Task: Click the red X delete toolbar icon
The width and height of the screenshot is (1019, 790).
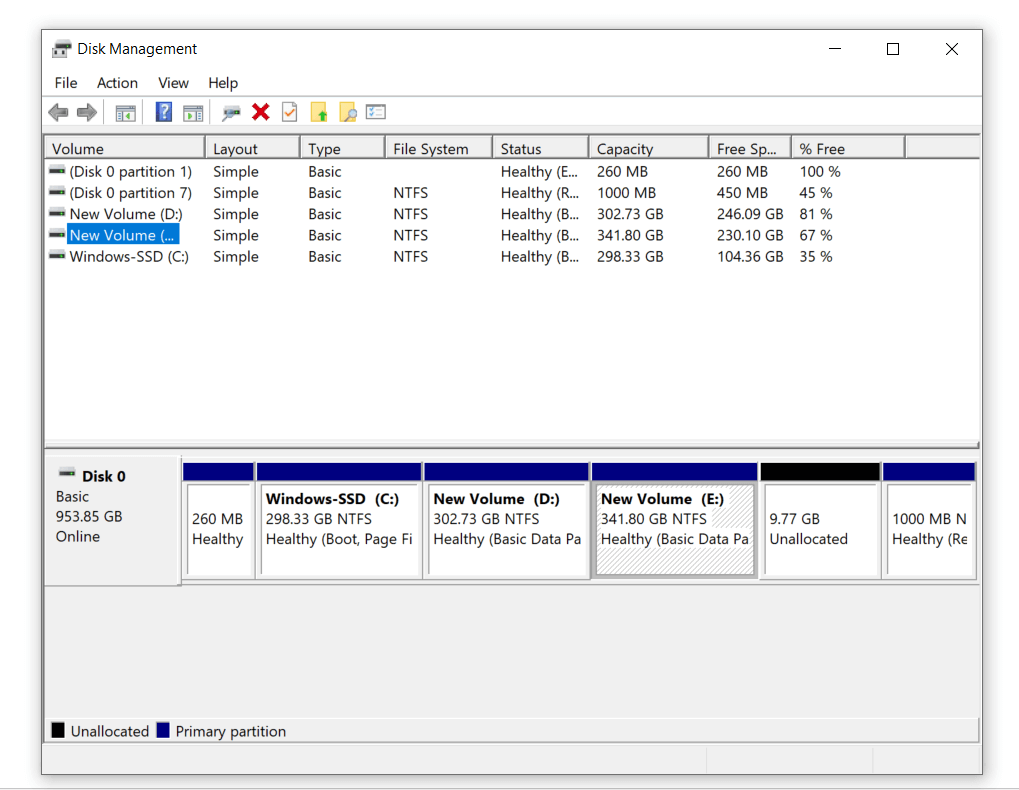Action: coord(261,112)
